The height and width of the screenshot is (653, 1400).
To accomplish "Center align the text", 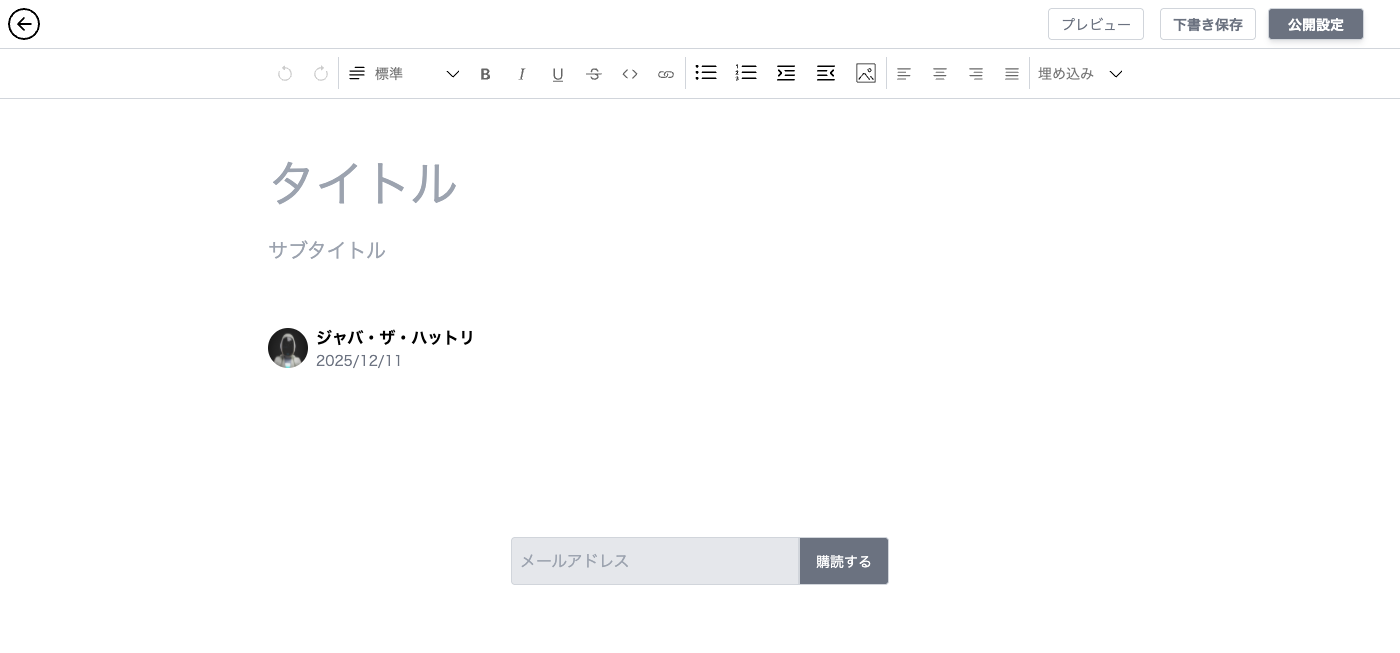I will 940,74.
